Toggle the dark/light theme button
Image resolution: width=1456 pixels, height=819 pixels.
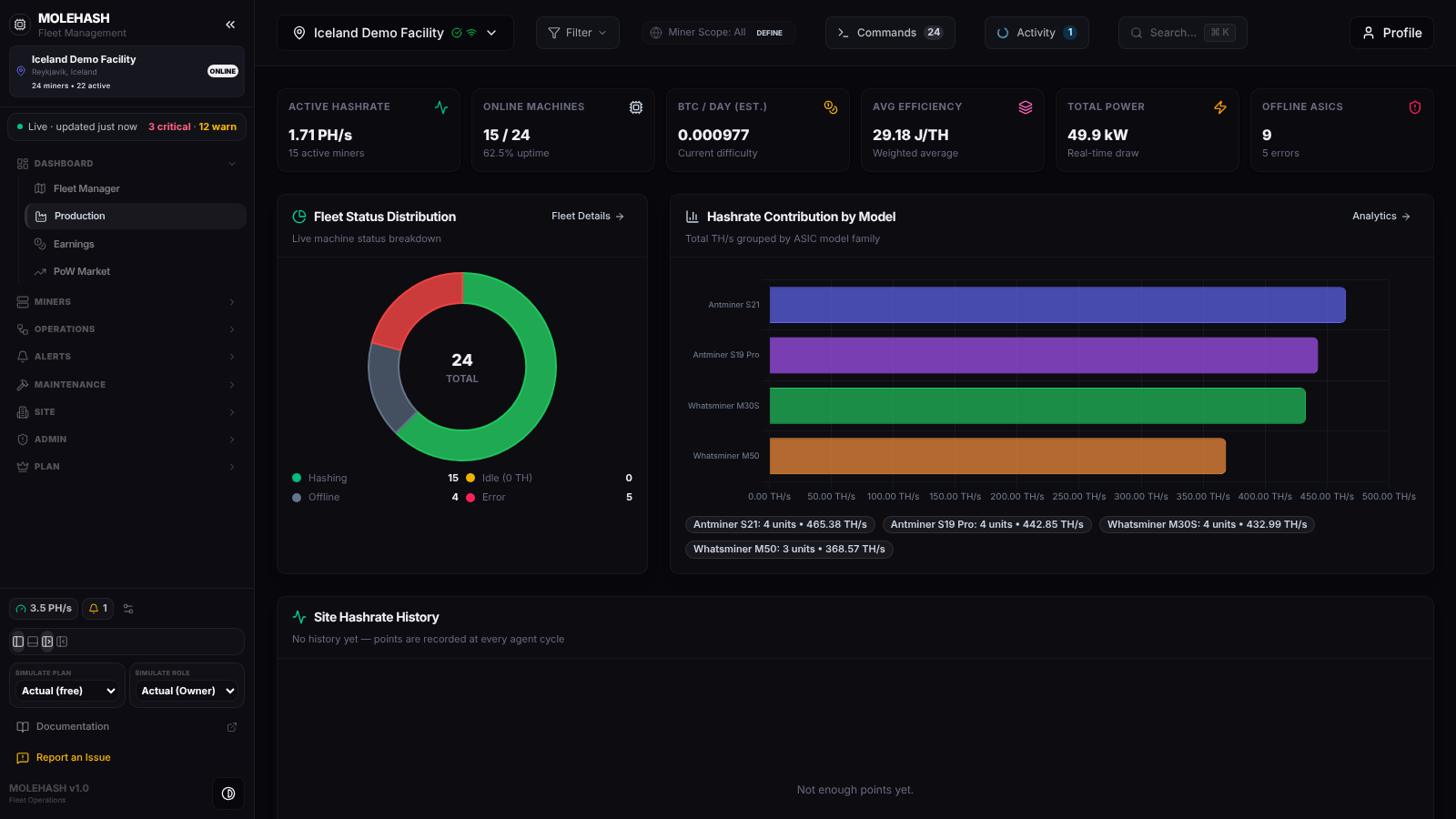click(x=228, y=794)
